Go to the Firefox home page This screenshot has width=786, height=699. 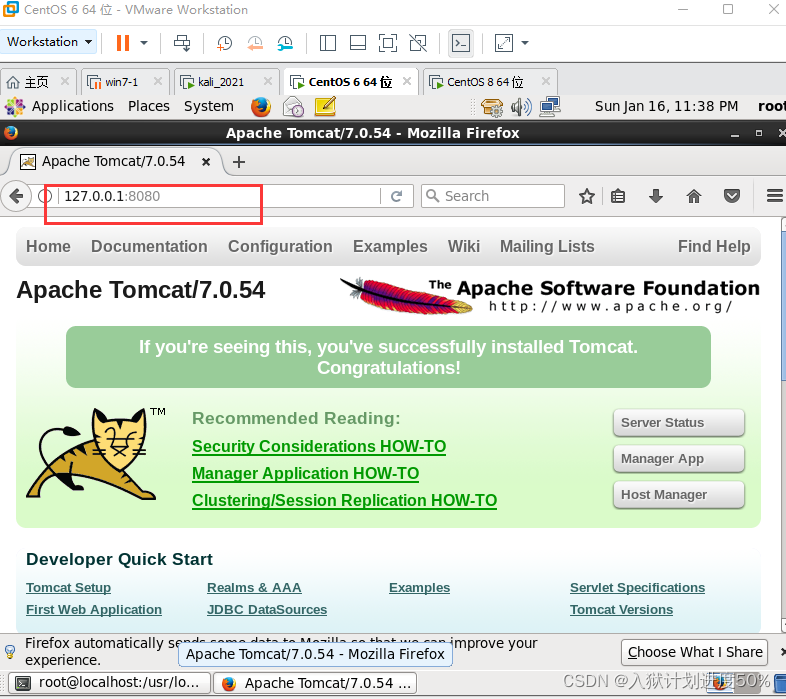[694, 196]
